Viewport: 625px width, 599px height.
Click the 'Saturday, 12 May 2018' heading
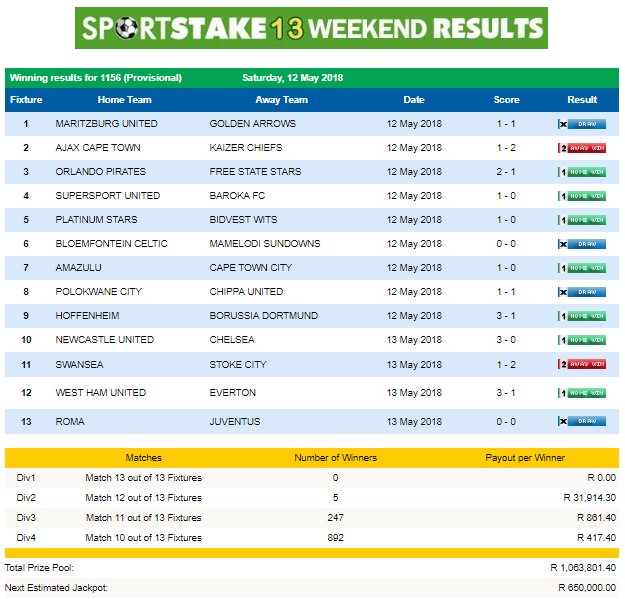pyautogui.click(x=293, y=78)
